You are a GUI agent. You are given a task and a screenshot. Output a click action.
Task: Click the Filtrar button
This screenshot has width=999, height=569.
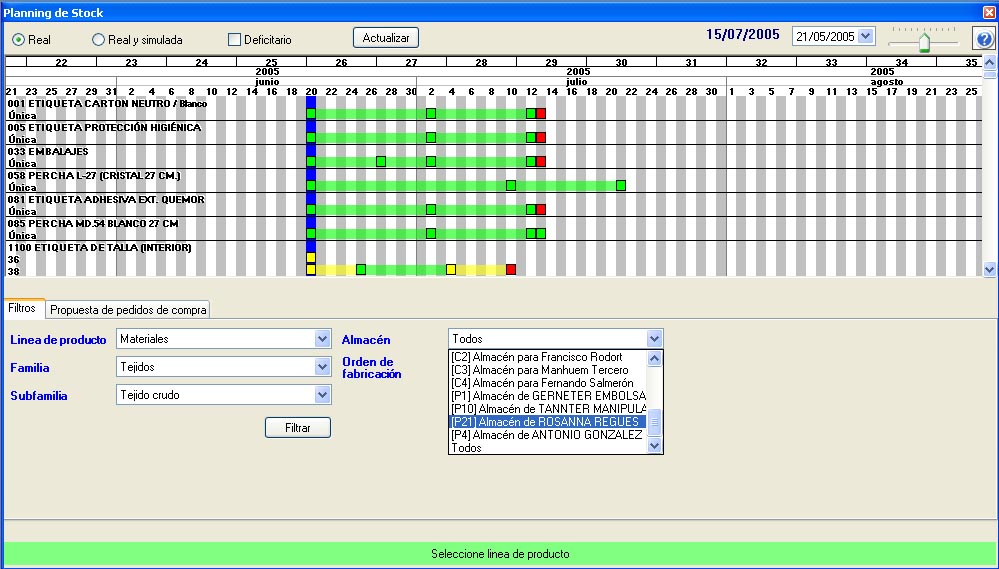(297, 427)
